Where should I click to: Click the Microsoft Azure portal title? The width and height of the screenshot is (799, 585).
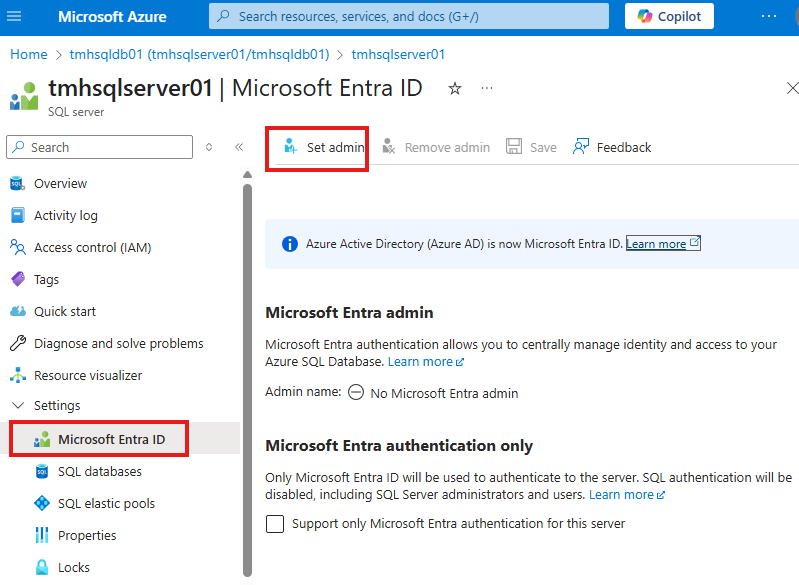(112, 16)
